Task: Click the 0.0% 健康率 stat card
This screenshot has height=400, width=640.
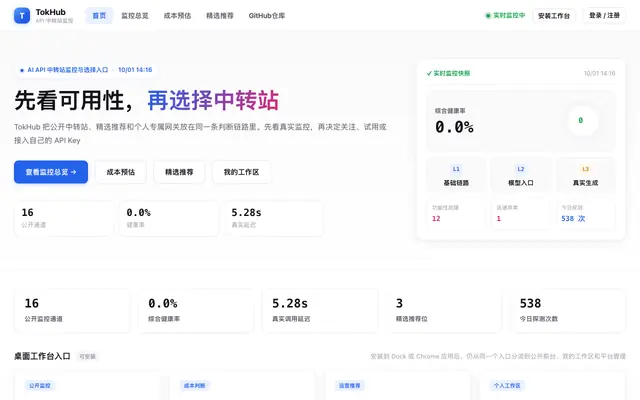Action: click(169, 218)
